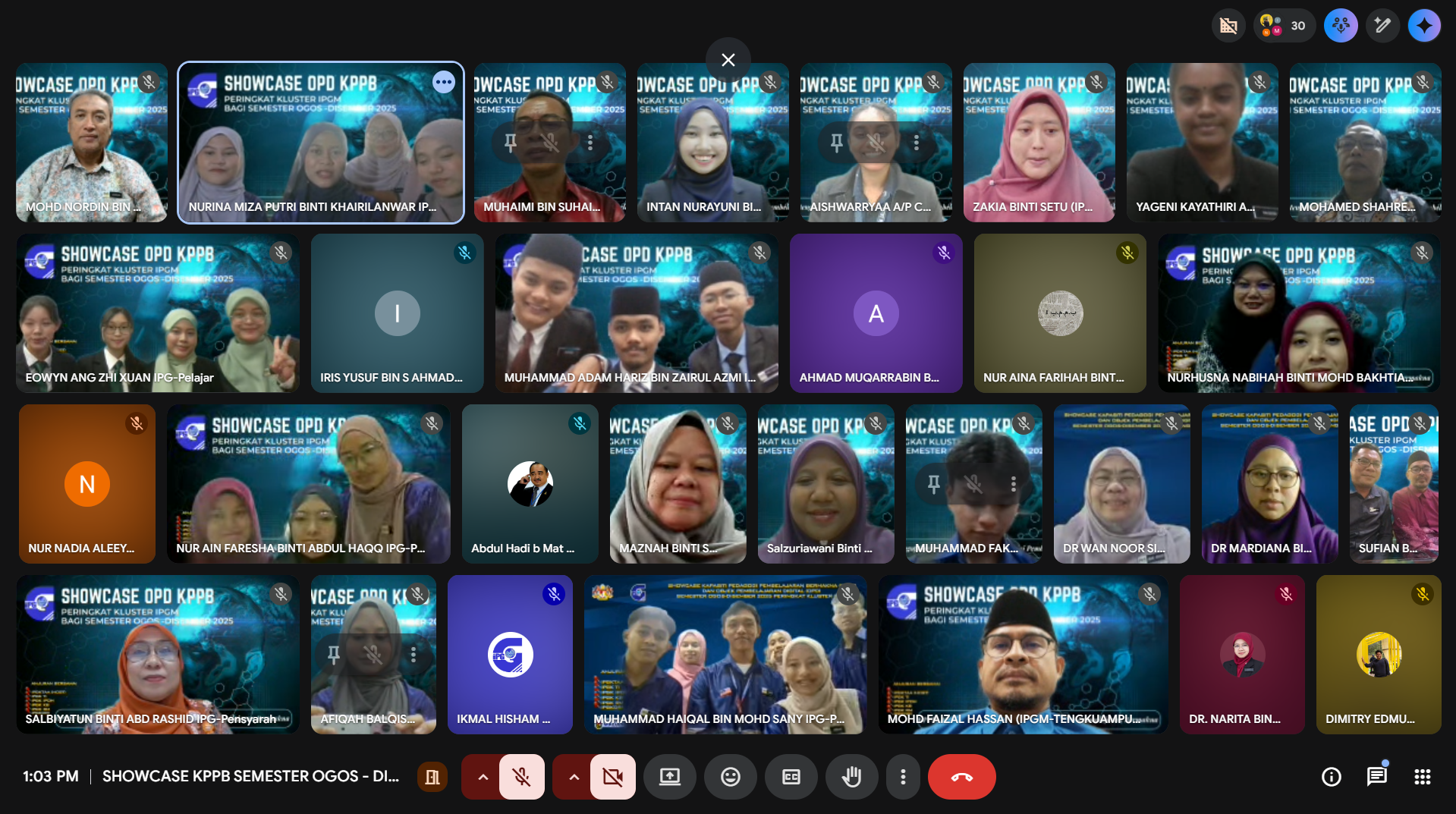The height and width of the screenshot is (814, 1456).
Task: Leave the call with red button
Action: (x=961, y=776)
